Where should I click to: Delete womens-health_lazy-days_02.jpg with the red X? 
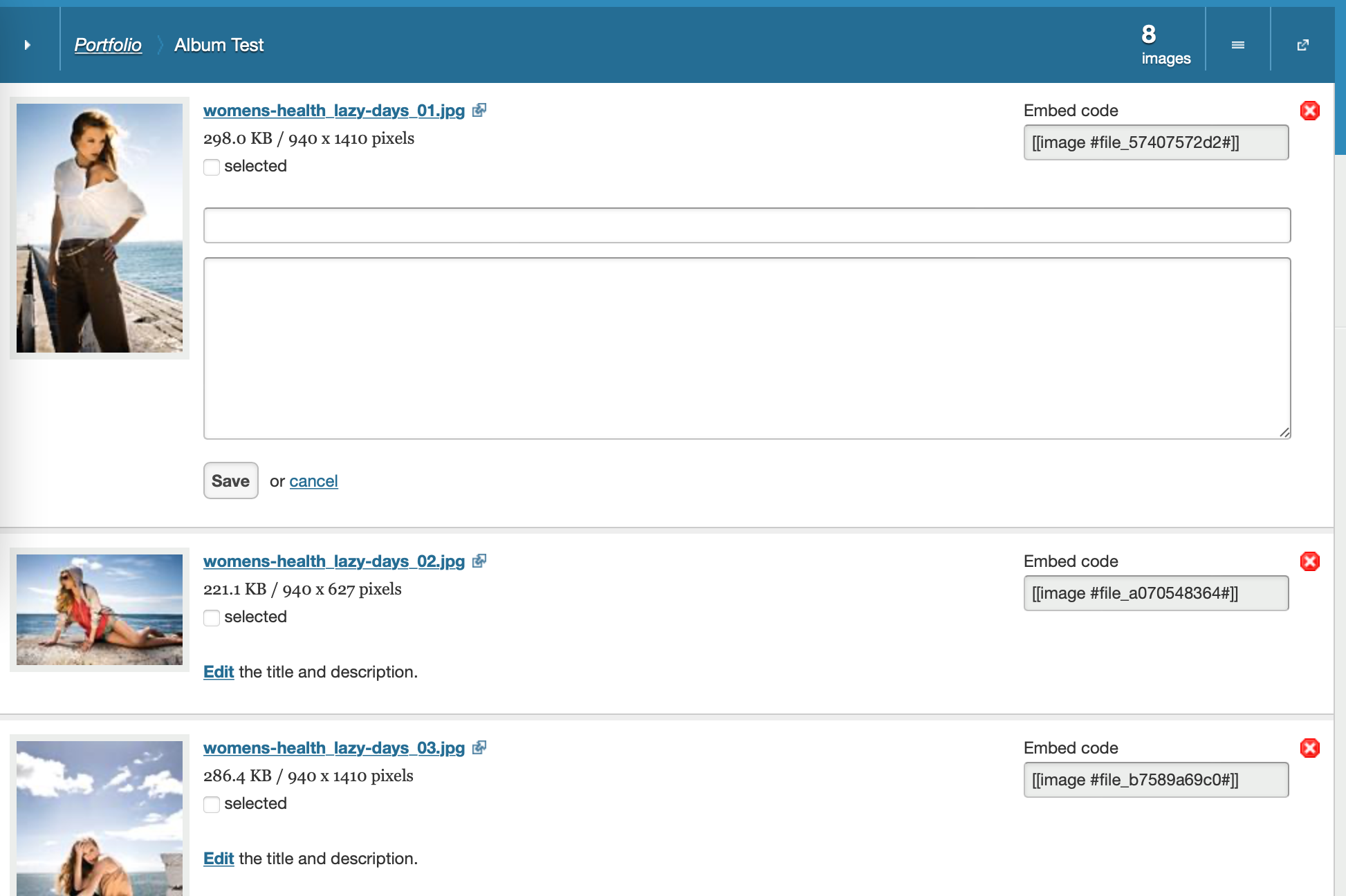(x=1310, y=561)
